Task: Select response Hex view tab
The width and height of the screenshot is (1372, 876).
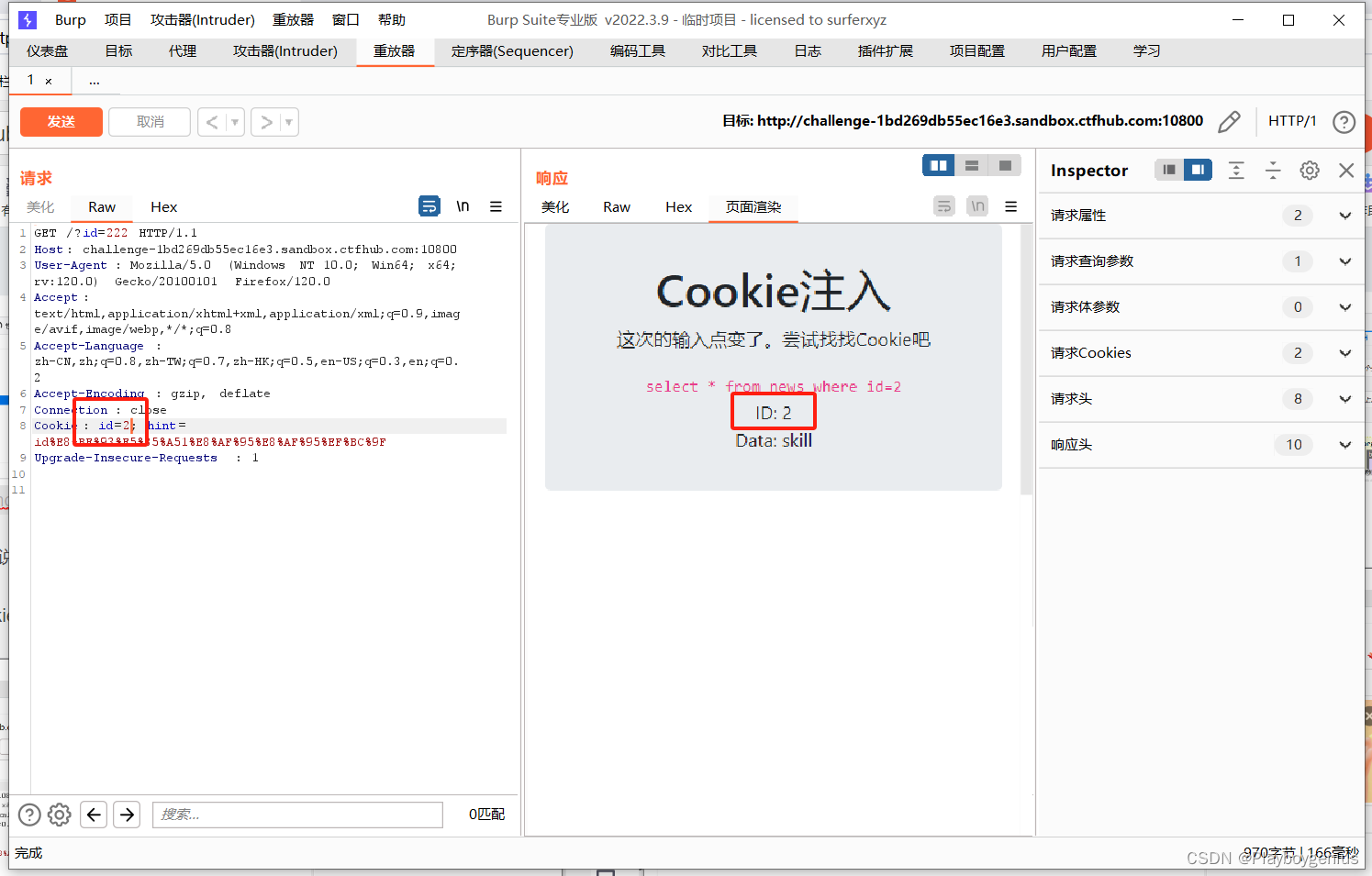Action: coord(678,207)
